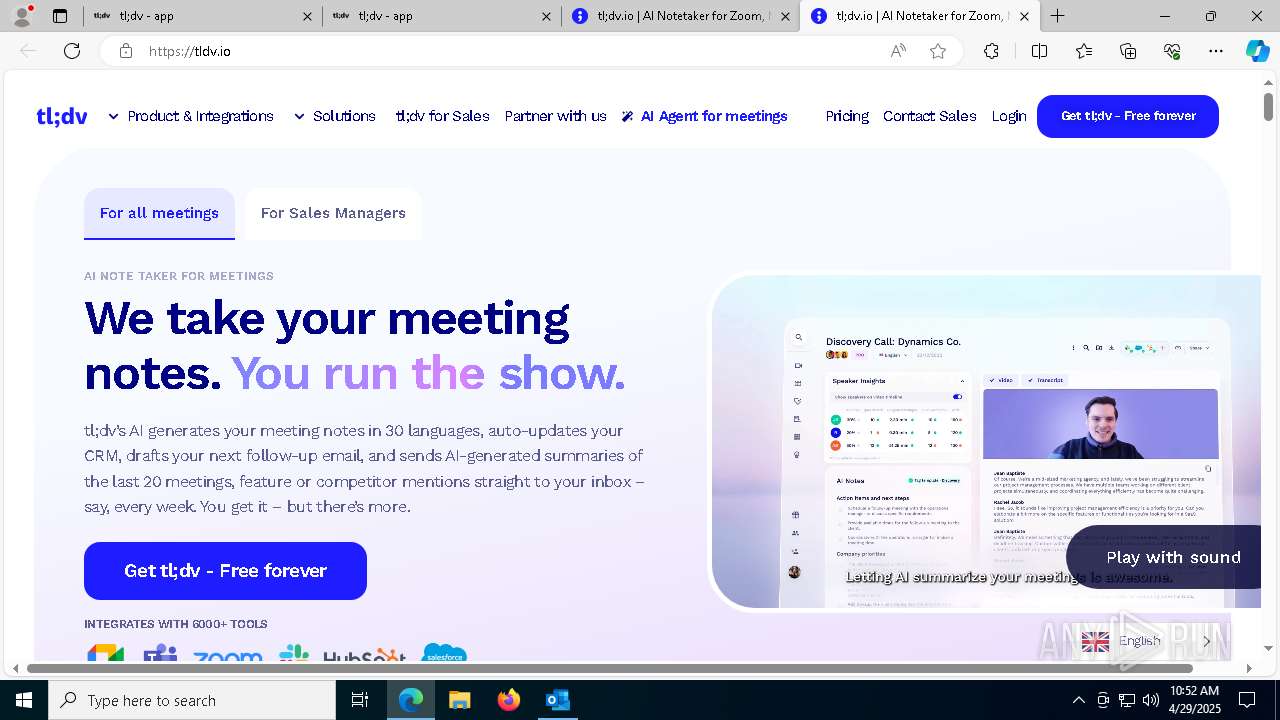The width and height of the screenshot is (1280, 720).
Task: Click the large hero Get tl;dv - Free forever button
Action: (x=225, y=571)
